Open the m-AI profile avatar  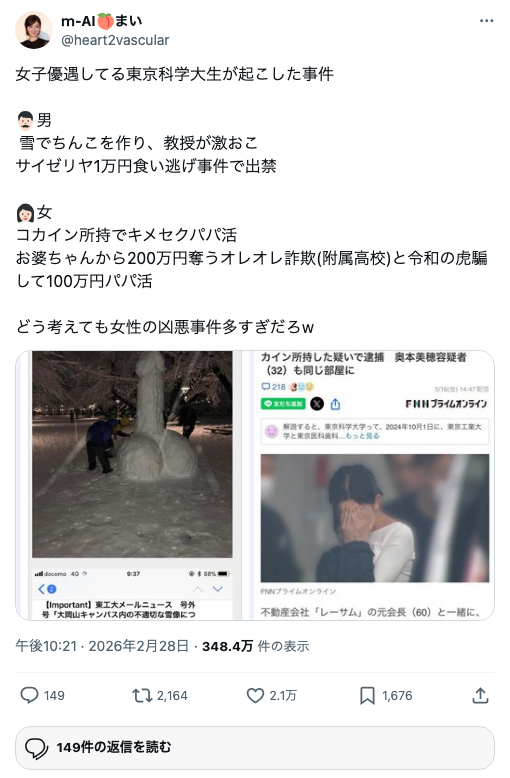pos(34,30)
